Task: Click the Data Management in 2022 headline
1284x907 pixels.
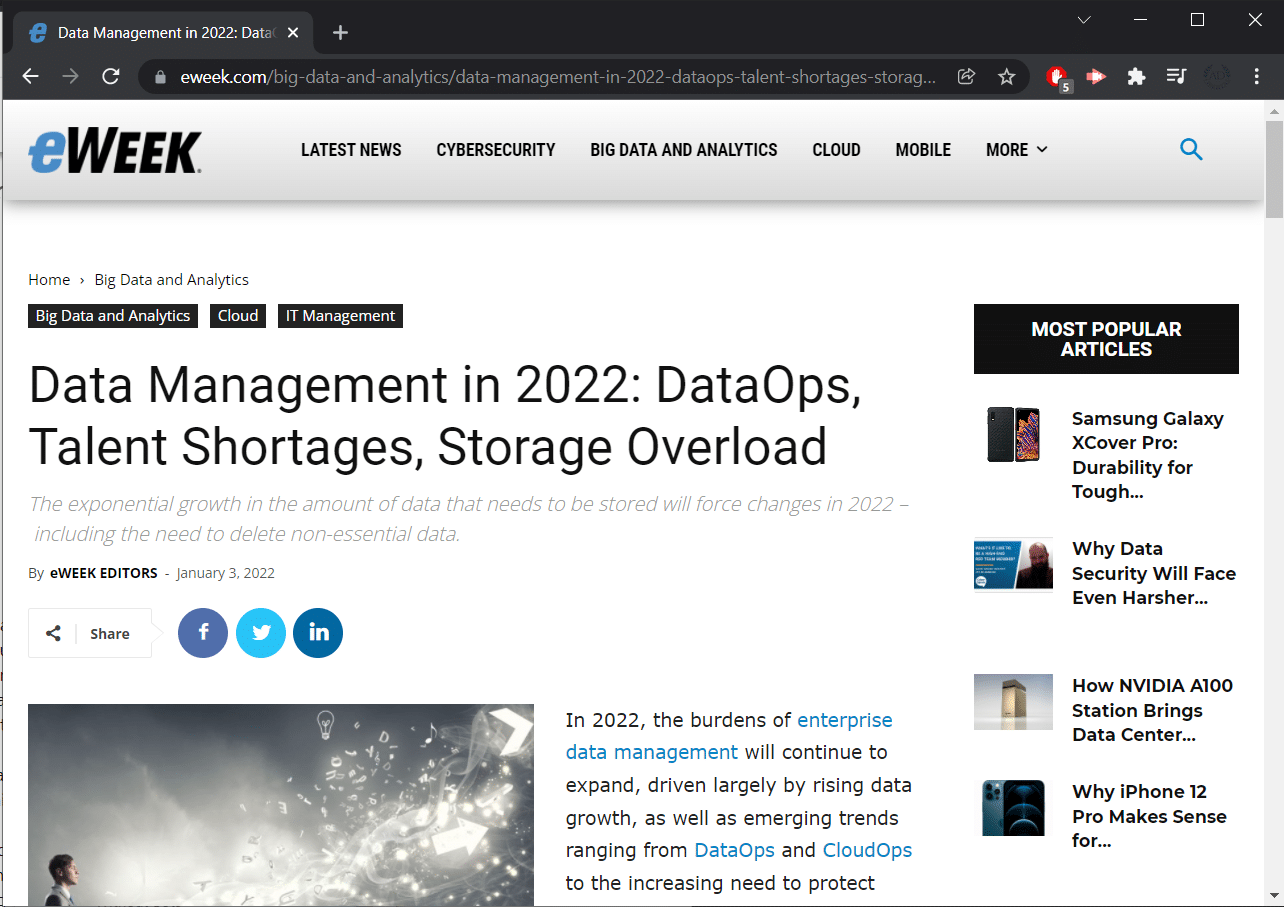Action: [445, 416]
